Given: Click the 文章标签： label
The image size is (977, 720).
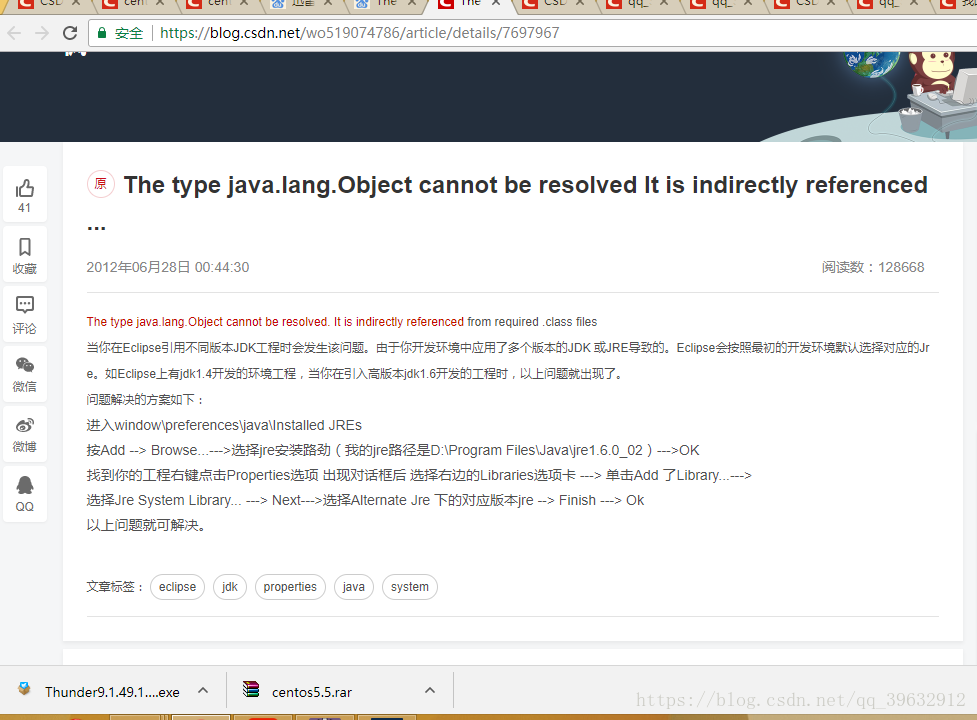Looking at the screenshot, I should pyautogui.click(x=115, y=587).
